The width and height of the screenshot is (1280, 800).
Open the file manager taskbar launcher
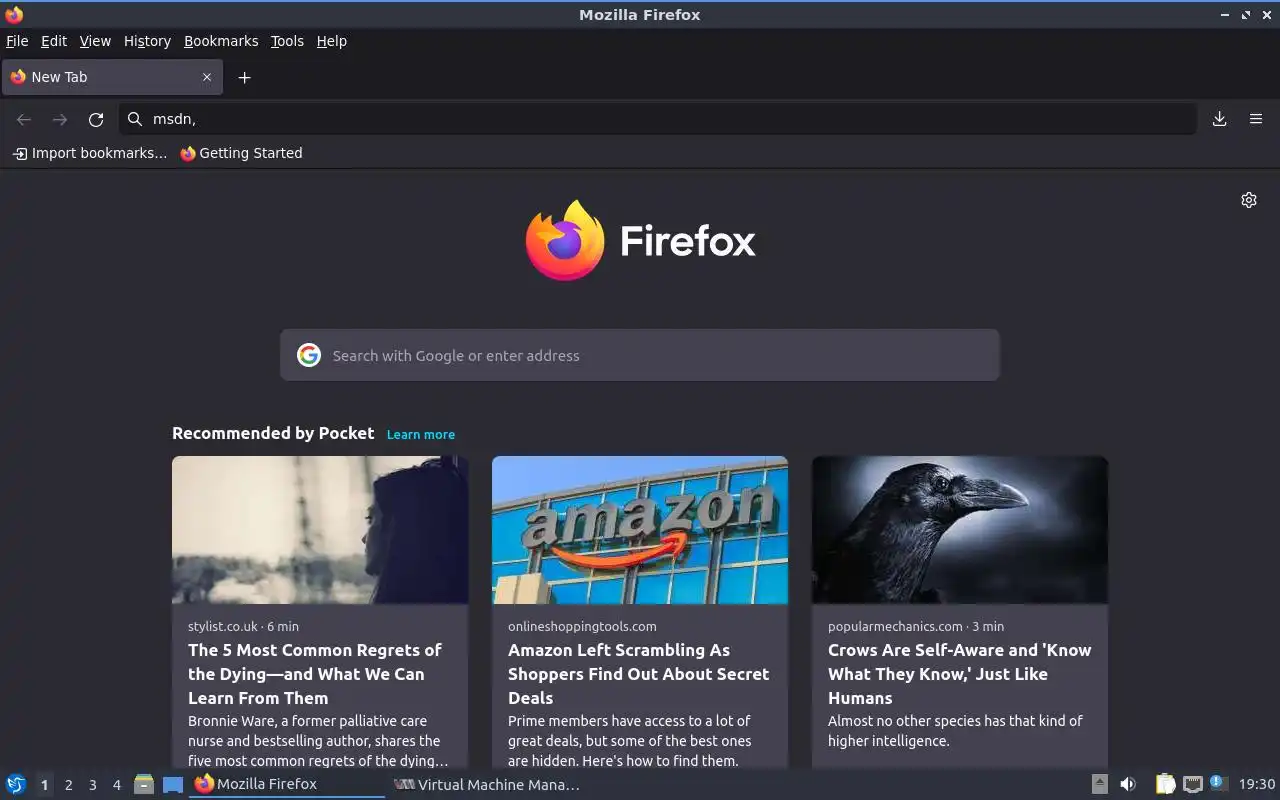click(x=144, y=784)
